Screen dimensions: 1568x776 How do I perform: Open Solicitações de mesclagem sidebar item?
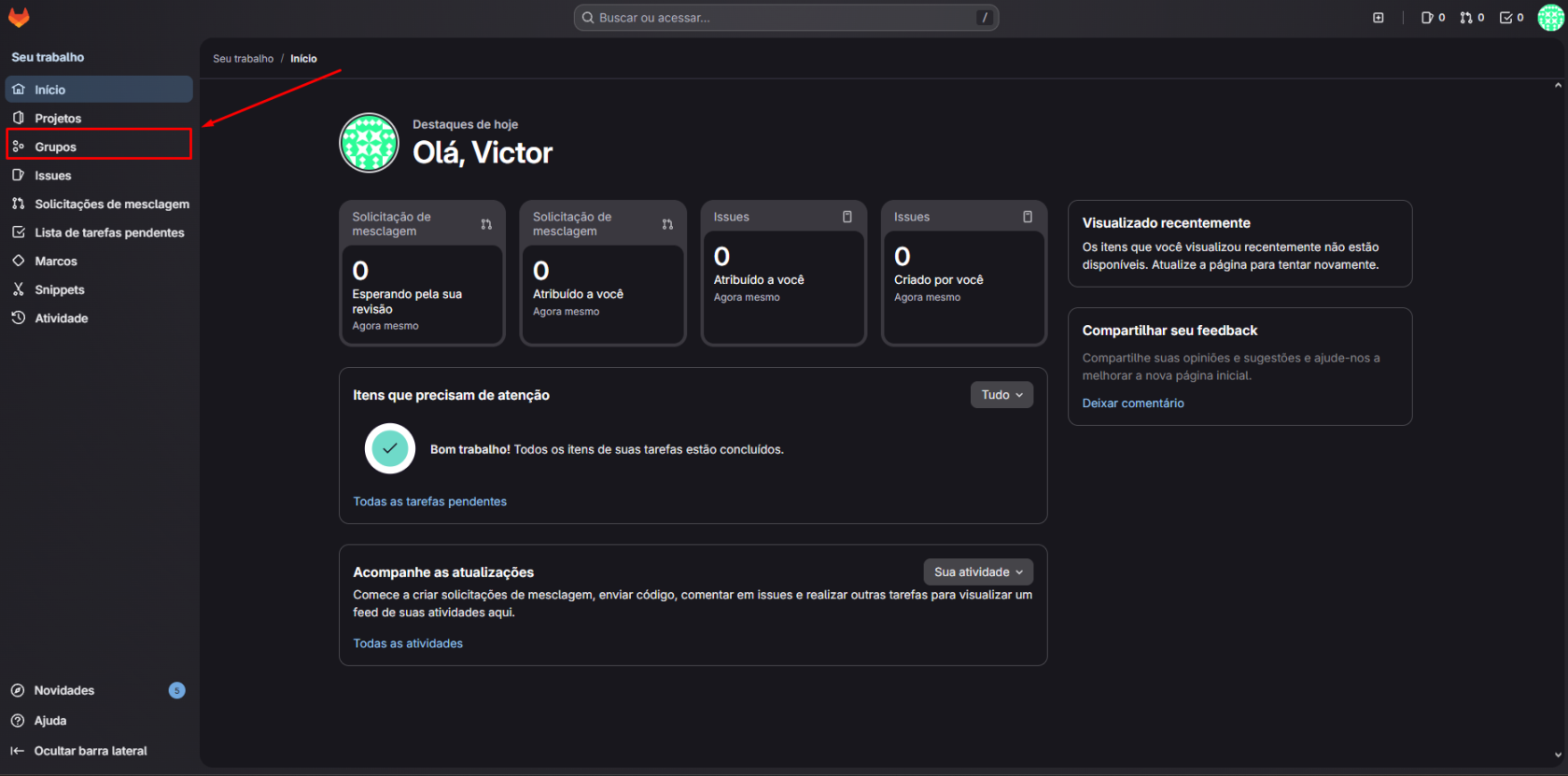[x=99, y=204]
